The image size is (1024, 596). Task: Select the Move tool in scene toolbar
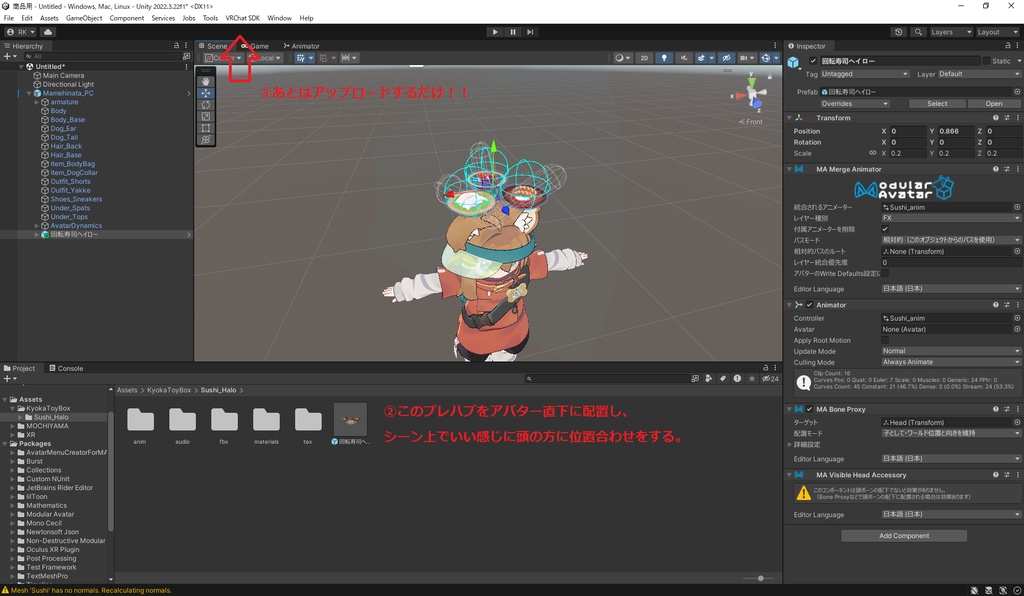206,93
